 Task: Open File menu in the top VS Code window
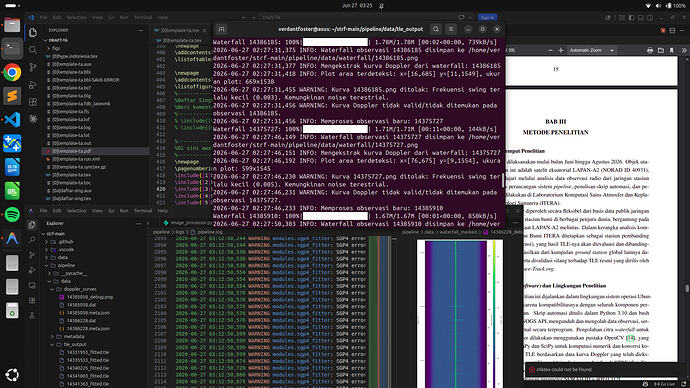[x=43, y=18]
